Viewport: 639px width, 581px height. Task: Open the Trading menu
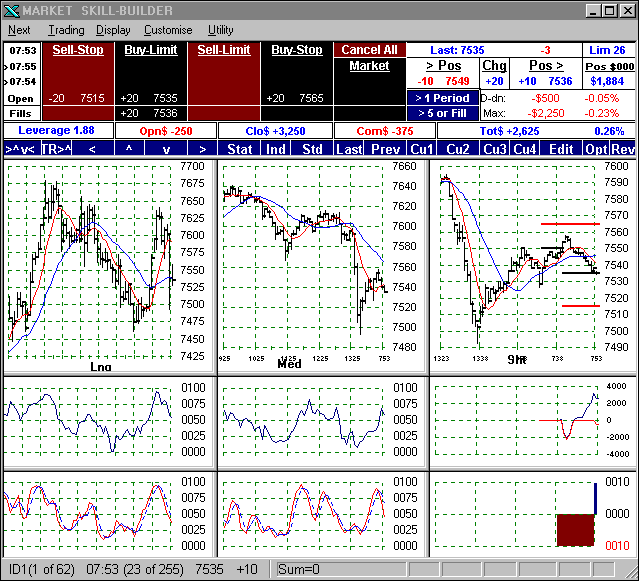(x=66, y=30)
